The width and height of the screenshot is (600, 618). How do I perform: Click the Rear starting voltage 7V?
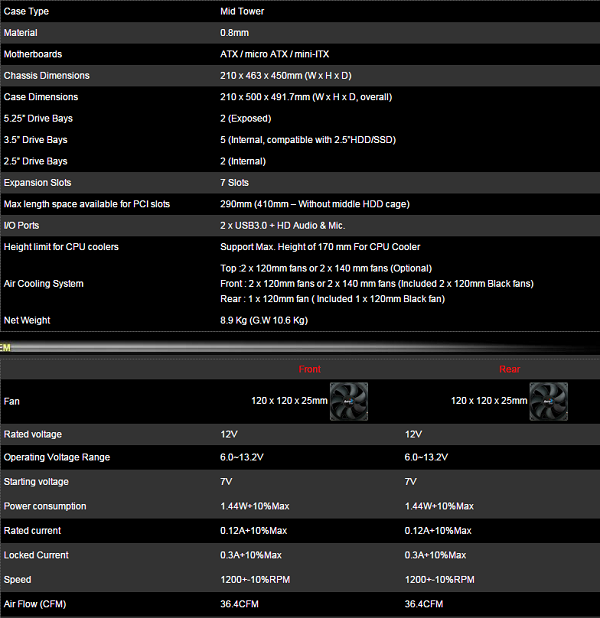(x=411, y=482)
